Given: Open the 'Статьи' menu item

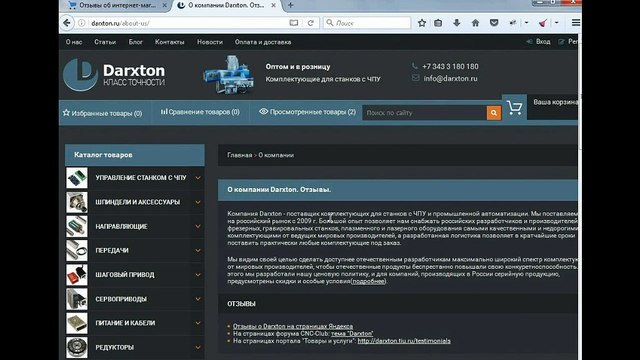Looking at the screenshot, I should pyautogui.click(x=105, y=42).
